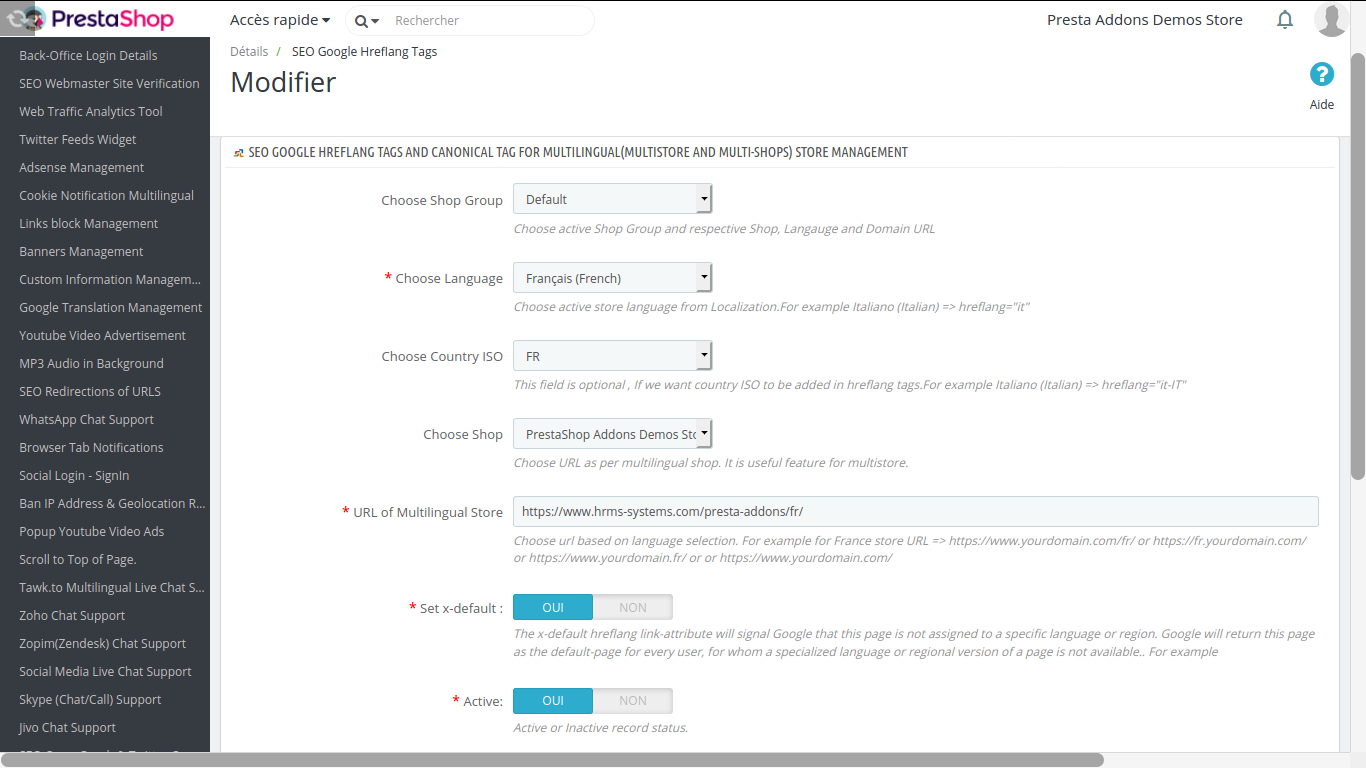Open the notifications bell
Viewport: 1366px width, 768px height.
click(x=1285, y=20)
